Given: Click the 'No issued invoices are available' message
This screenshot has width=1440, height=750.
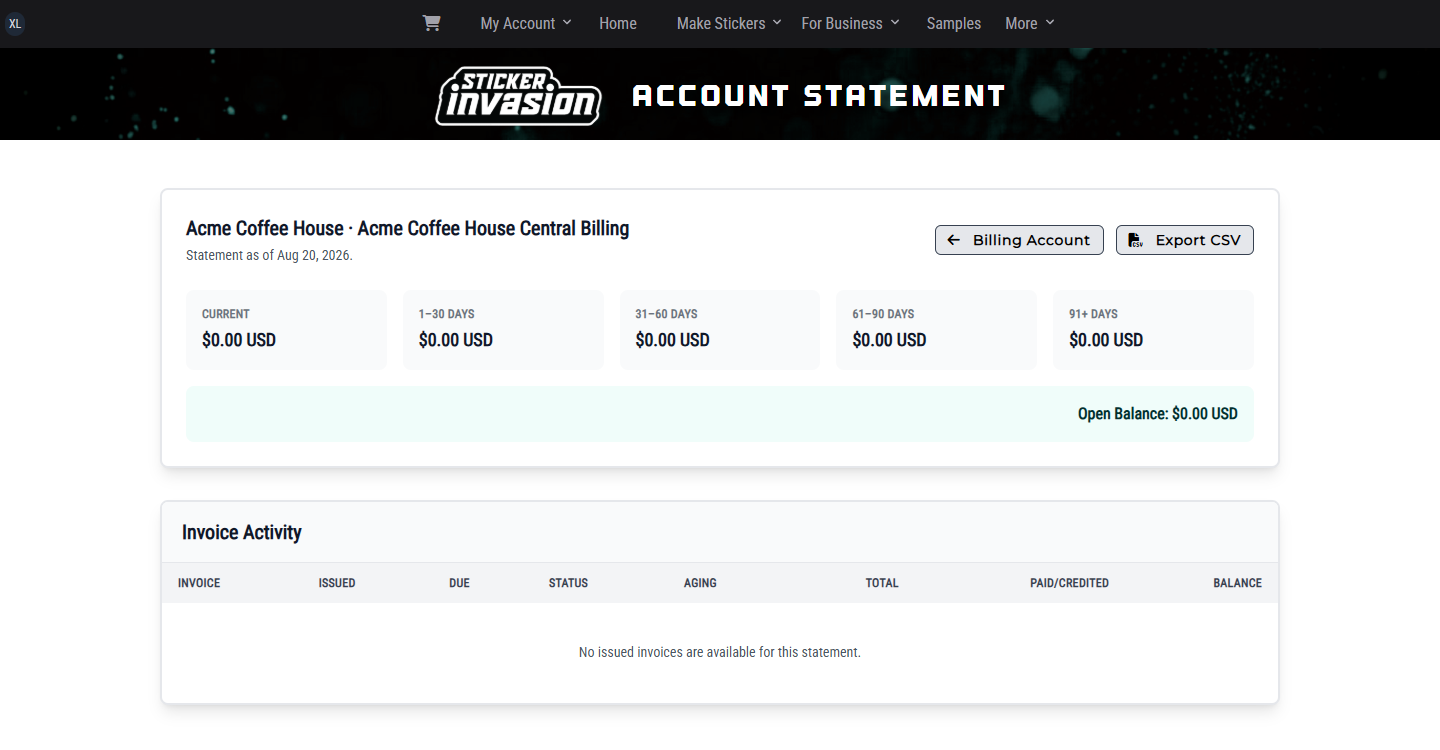Looking at the screenshot, I should (x=720, y=652).
